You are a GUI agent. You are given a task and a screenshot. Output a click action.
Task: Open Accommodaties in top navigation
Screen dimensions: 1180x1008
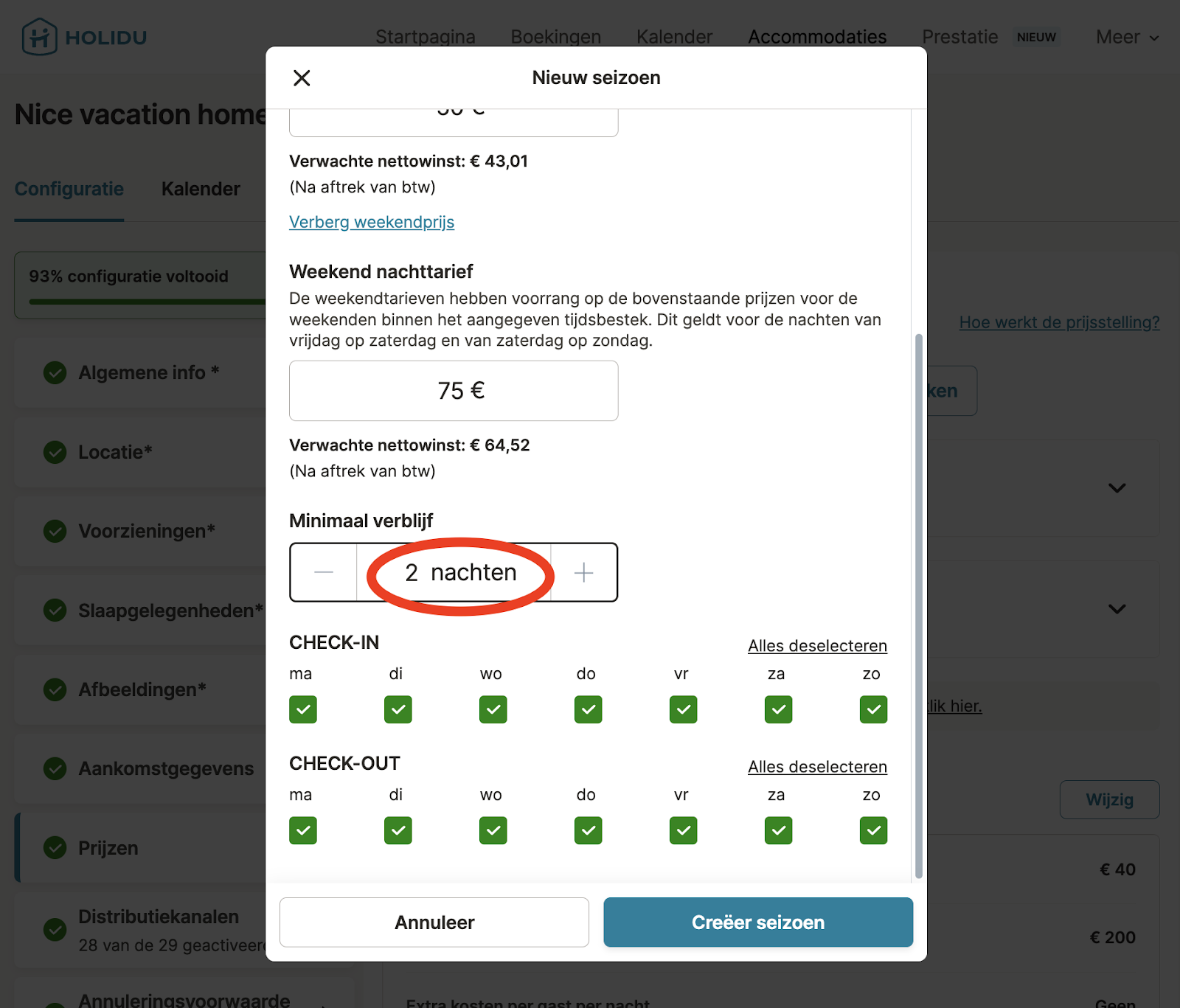click(817, 37)
